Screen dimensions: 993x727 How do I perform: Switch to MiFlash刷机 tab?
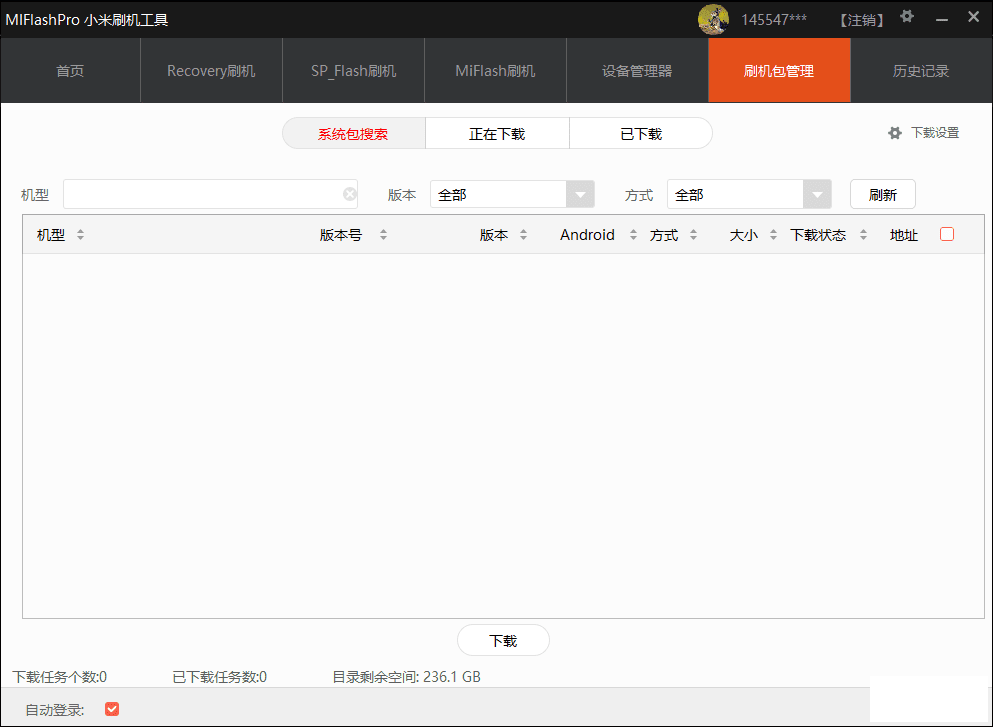pyautogui.click(x=495, y=70)
